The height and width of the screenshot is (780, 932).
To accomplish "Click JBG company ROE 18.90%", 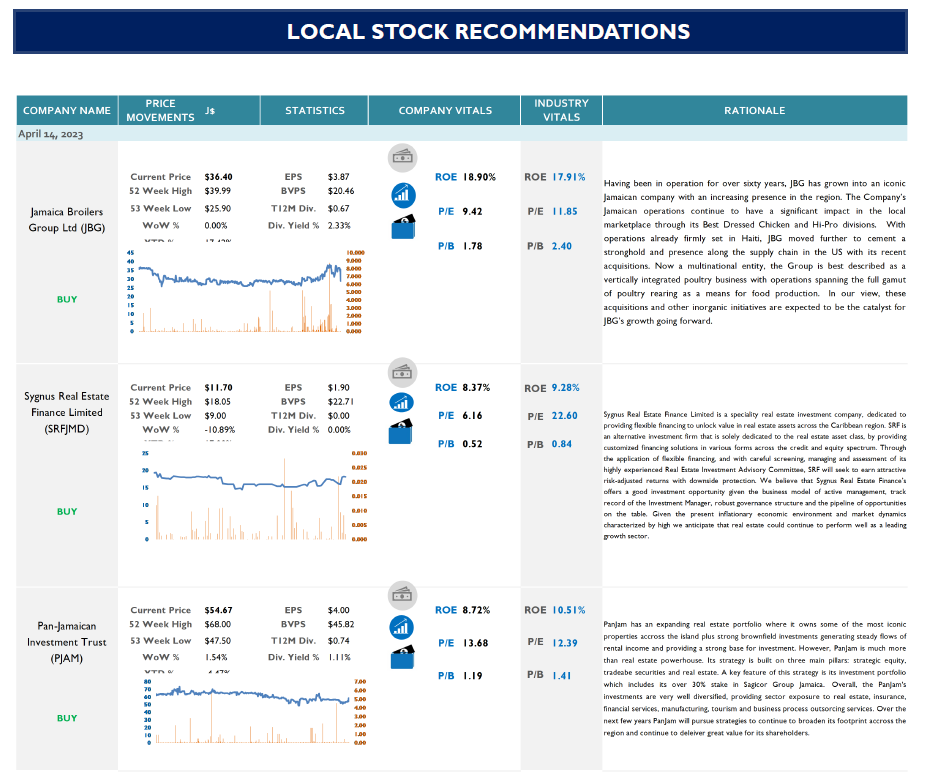I will (x=479, y=177).
